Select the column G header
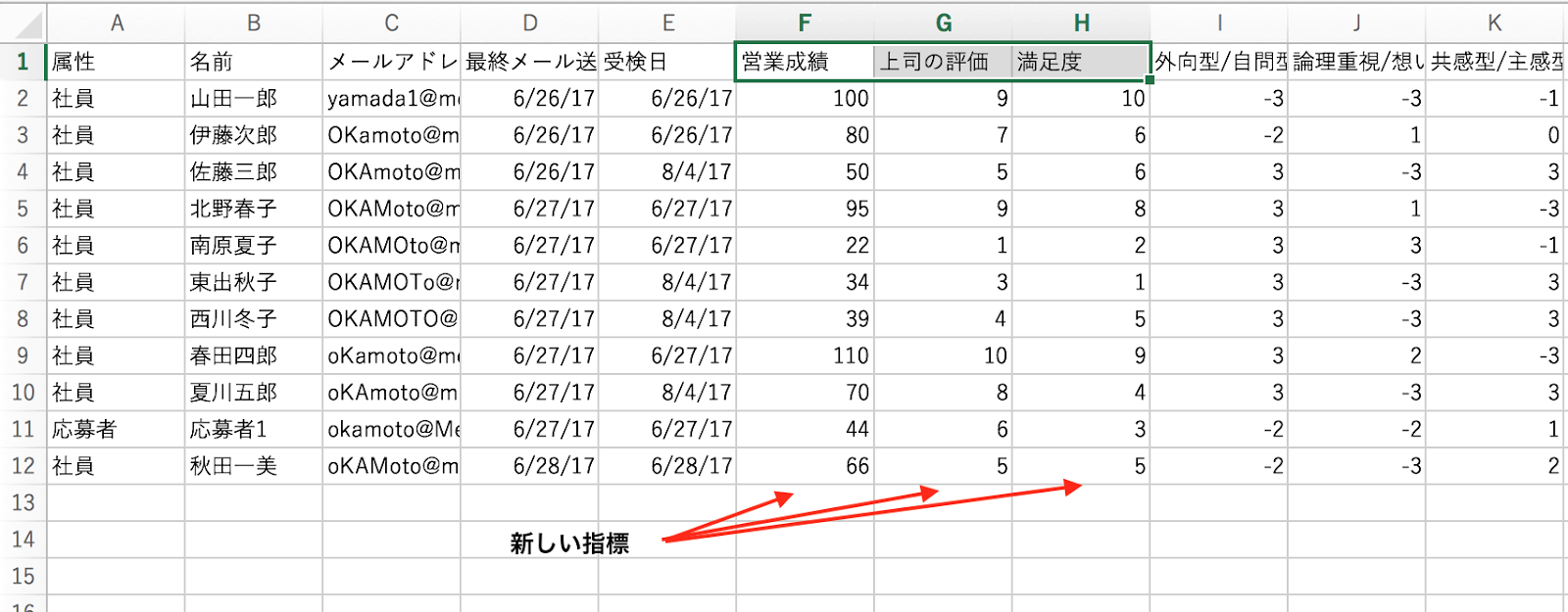 [x=943, y=24]
